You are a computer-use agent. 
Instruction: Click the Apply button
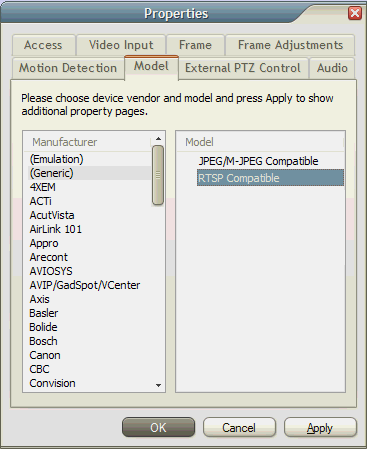coord(320,427)
